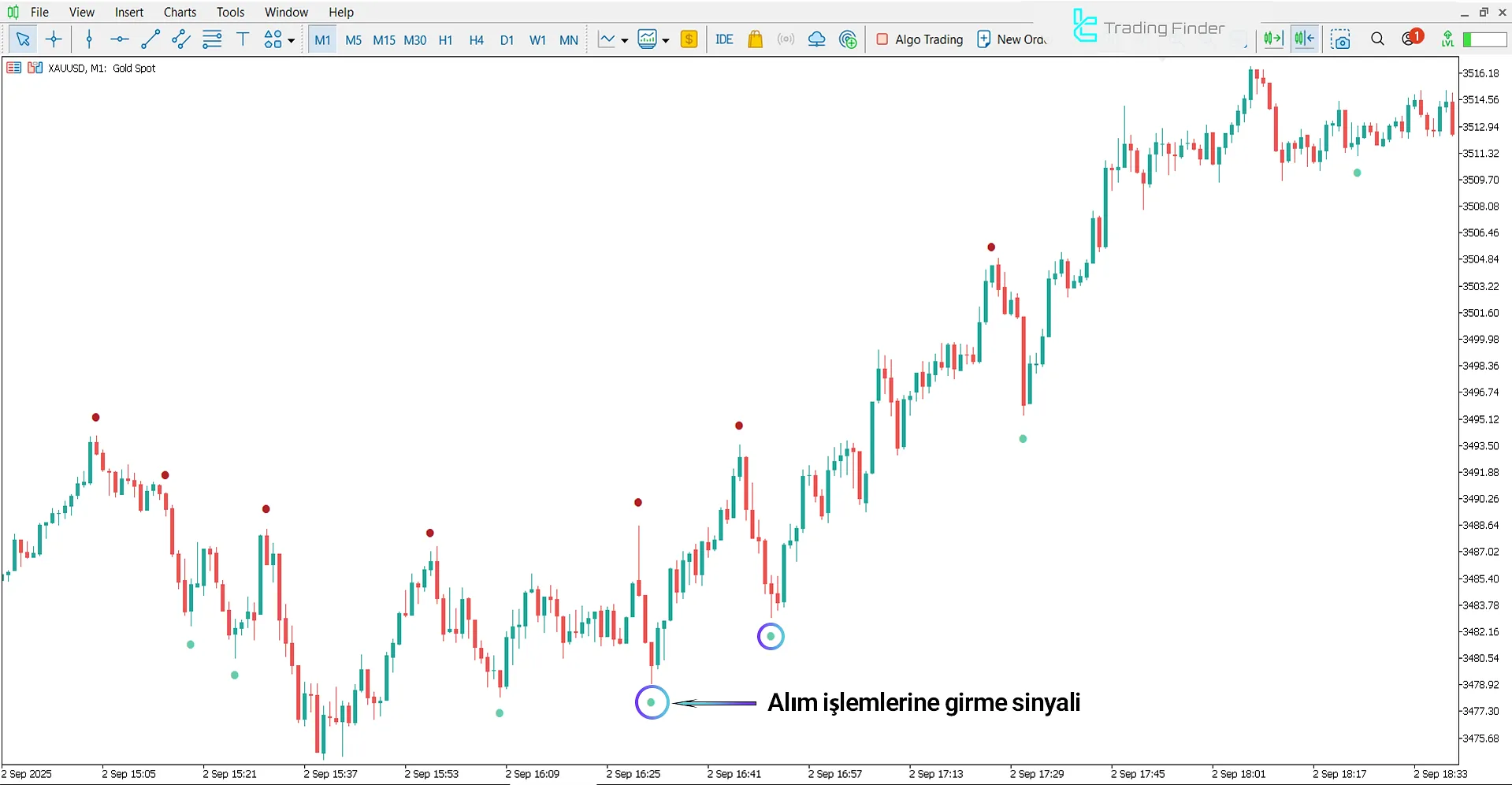The image size is (1512, 785).
Task: Toggle the chart shift button
Action: click(x=1305, y=39)
